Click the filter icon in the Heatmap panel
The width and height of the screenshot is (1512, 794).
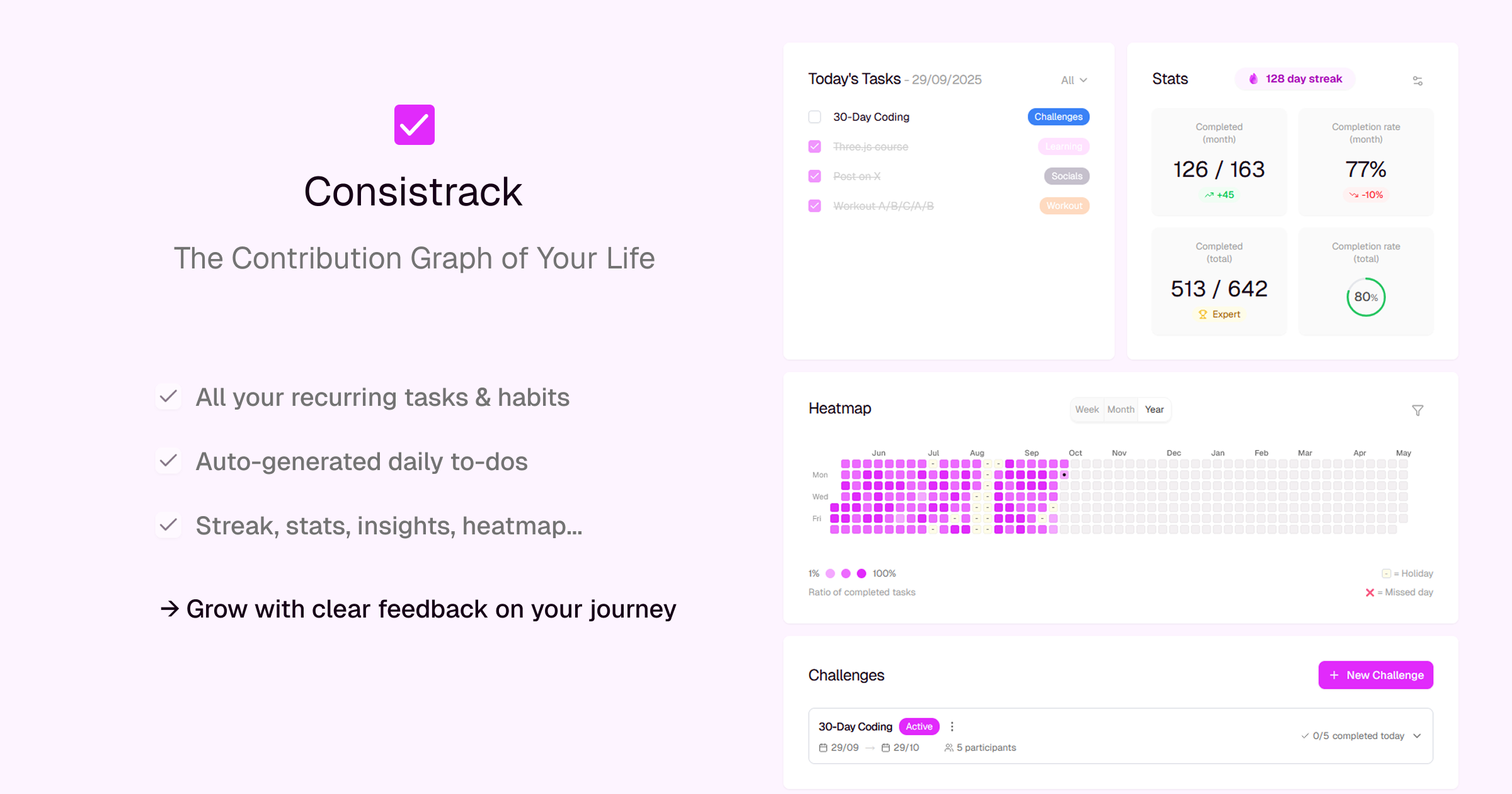[1417, 410]
